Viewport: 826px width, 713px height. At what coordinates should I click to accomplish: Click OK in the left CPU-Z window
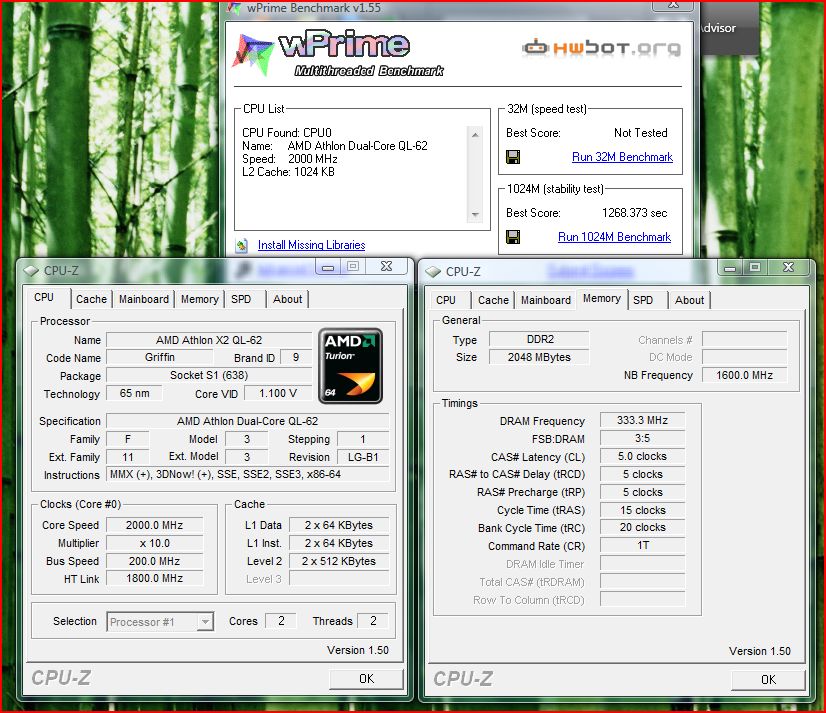pyautogui.click(x=366, y=679)
